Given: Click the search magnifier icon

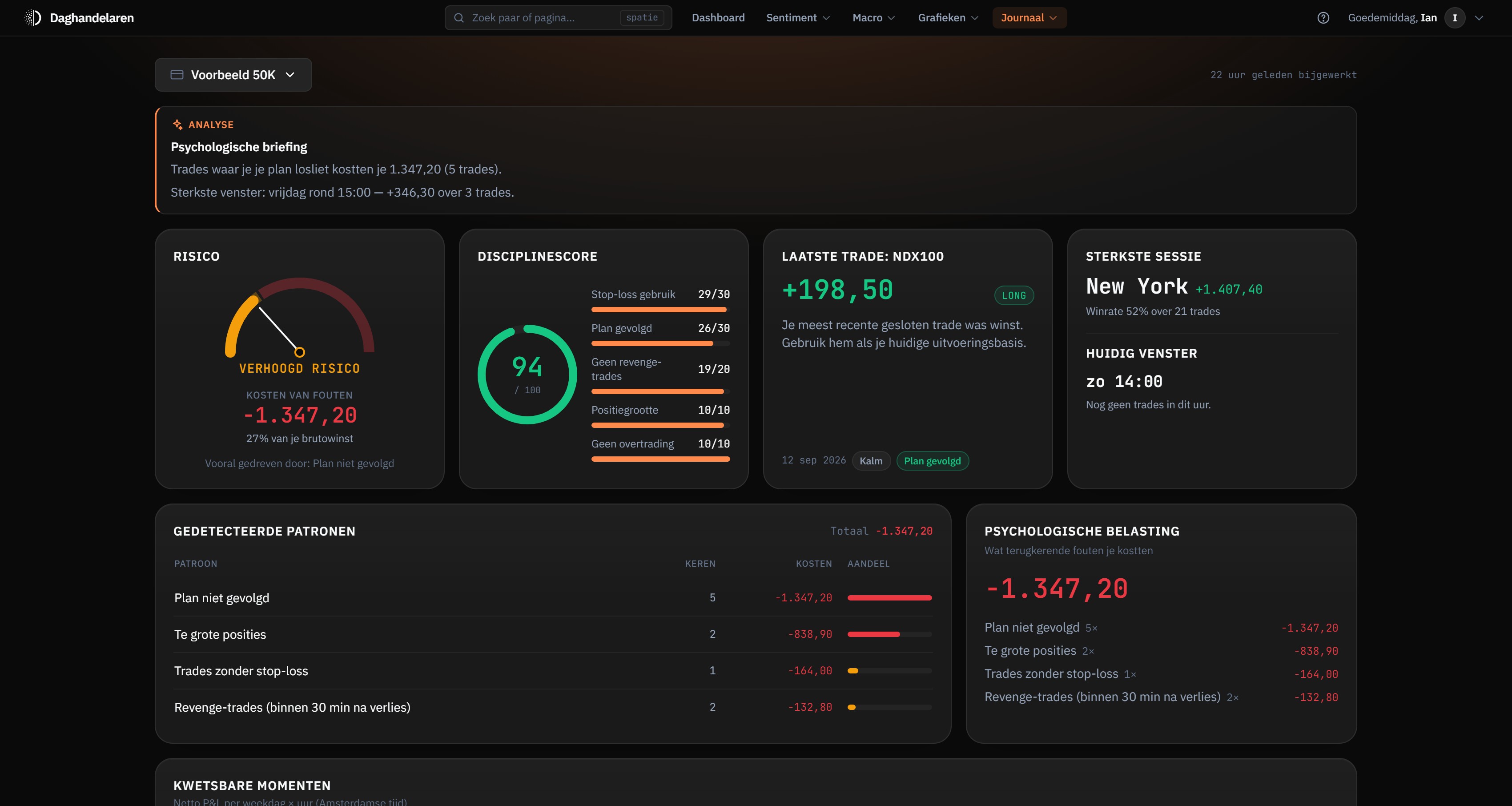Looking at the screenshot, I should click(x=459, y=18).
